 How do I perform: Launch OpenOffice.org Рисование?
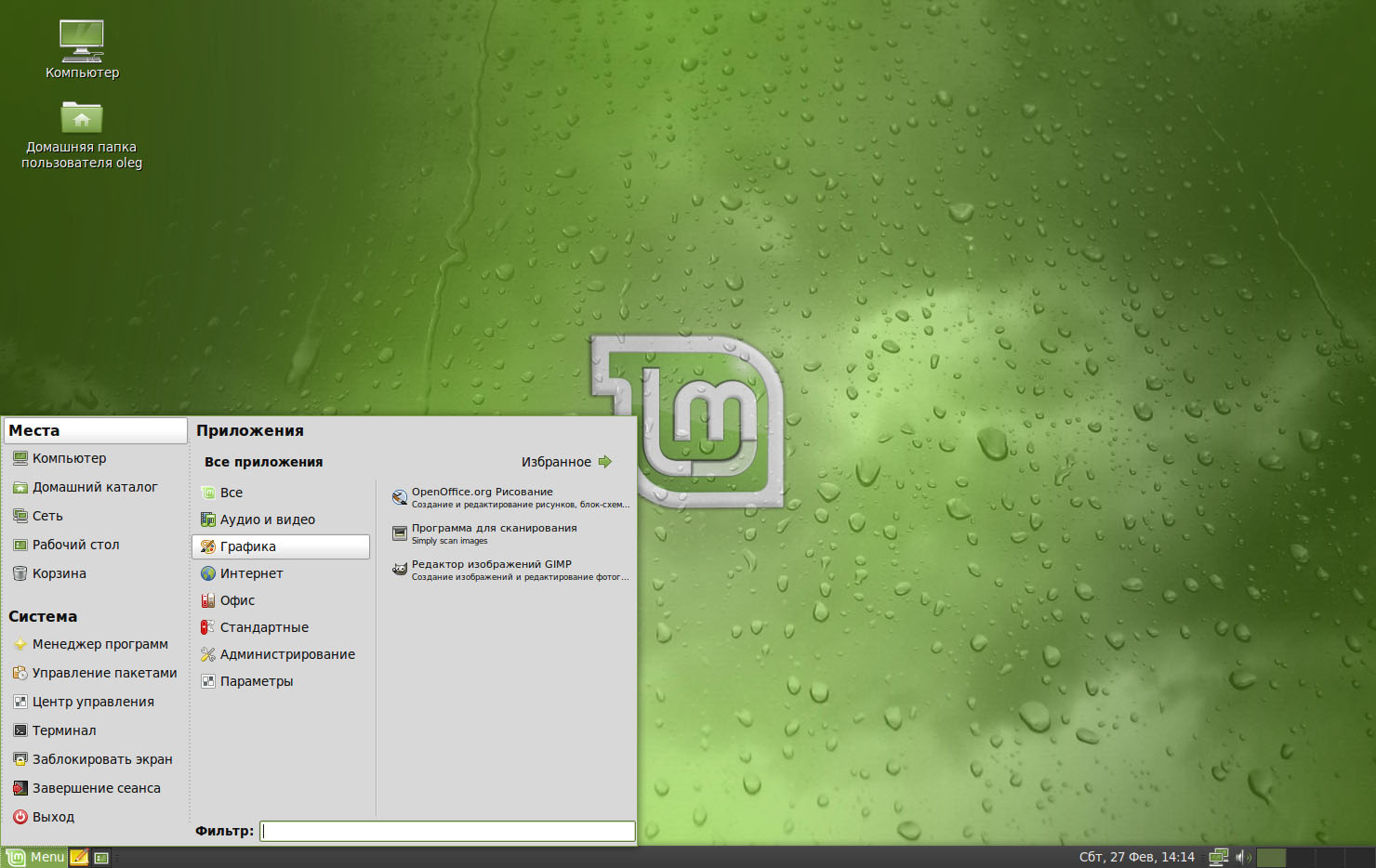pos(509,498)
